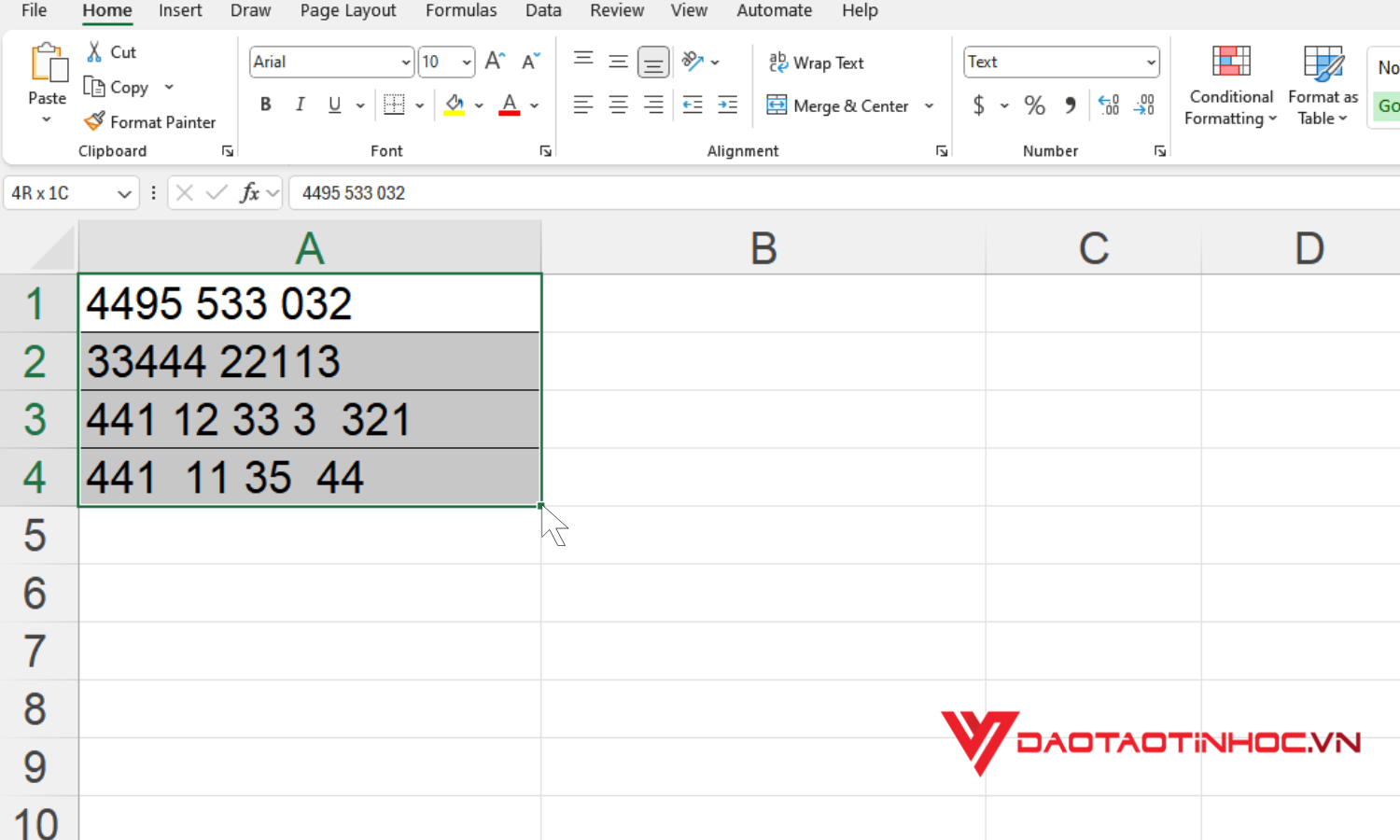The image size is (1400, 840).
Task: Click the Insert Function fx button
Action: tap(249, 193)
